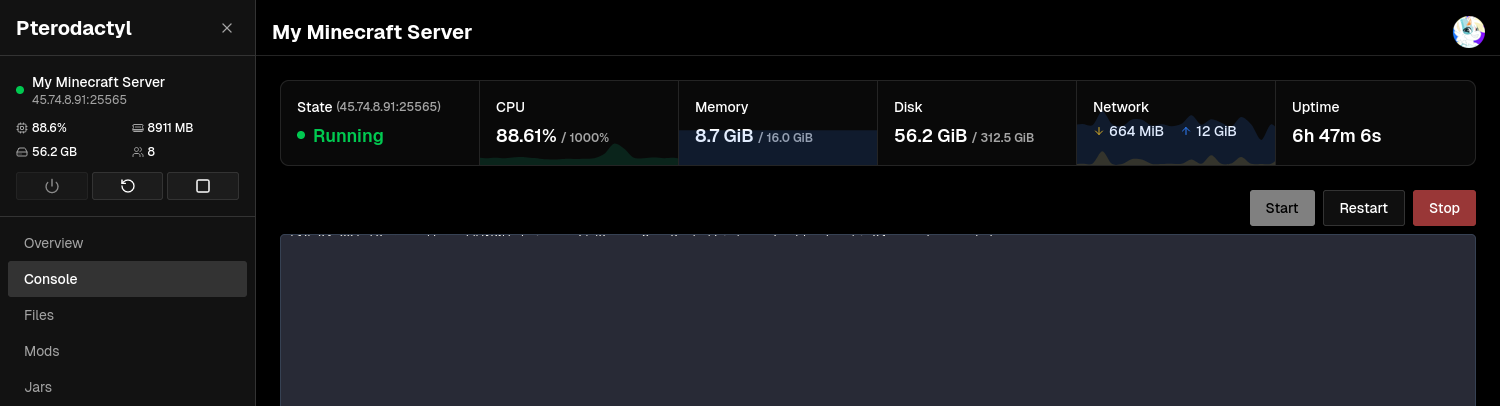Click the upload arrow next to 12 GiB
The width and height of the screenshot is (1500, 406).
coord(1186,131)
